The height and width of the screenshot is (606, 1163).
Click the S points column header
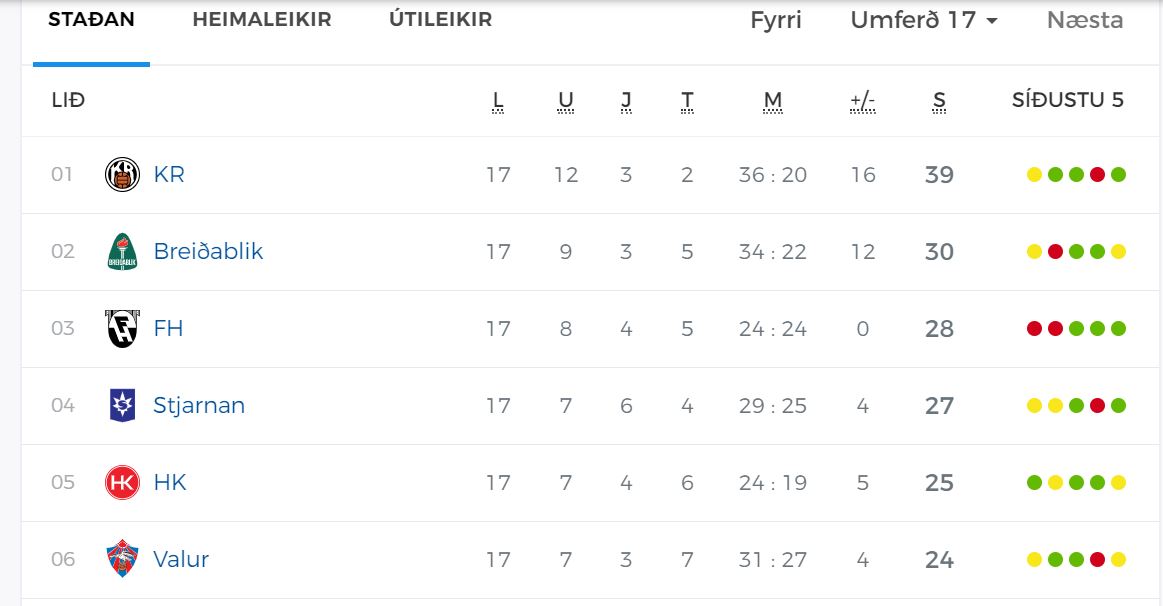pos(939,101)
